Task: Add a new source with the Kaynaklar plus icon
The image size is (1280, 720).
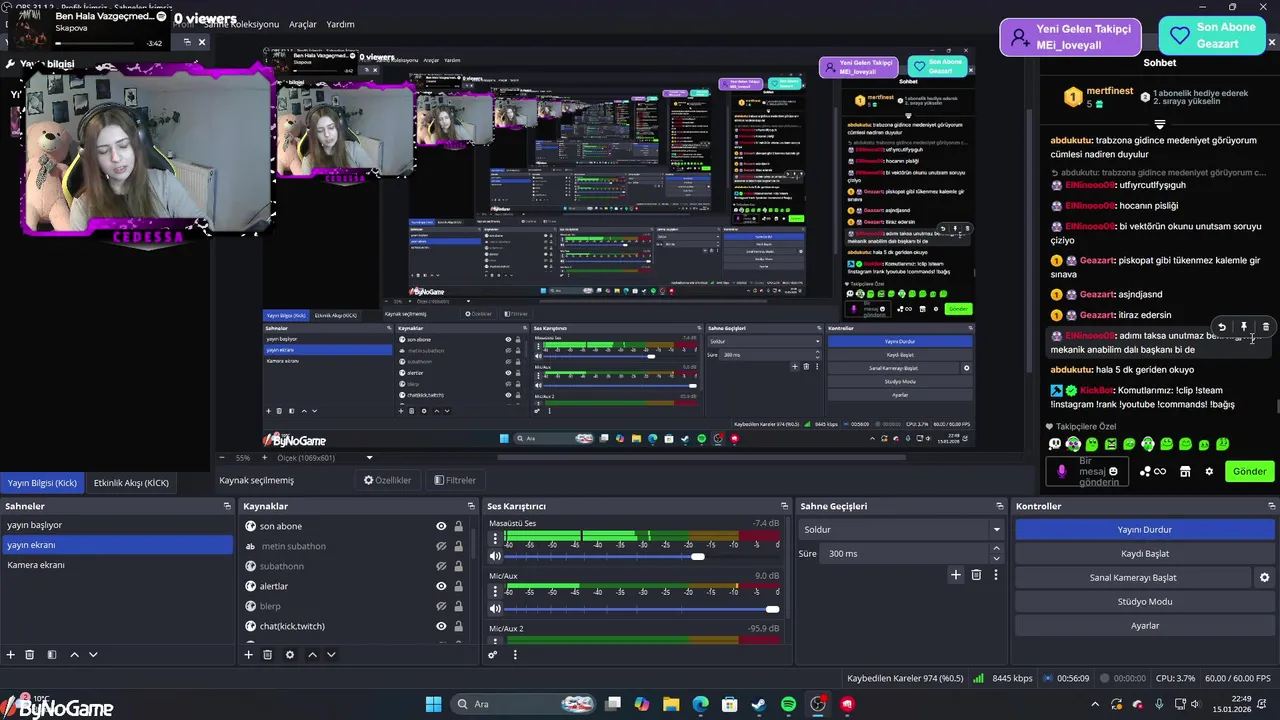Action: coord(249,655)
